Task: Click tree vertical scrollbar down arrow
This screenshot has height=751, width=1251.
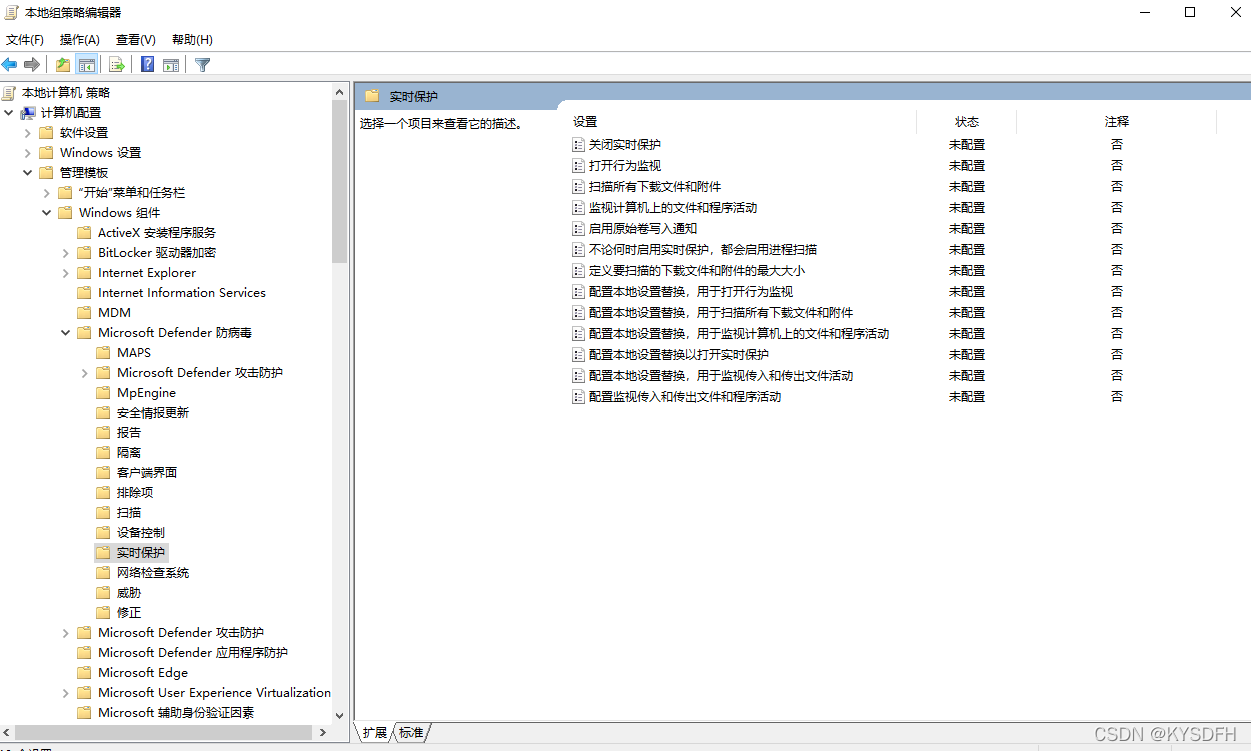Action: click(340, 715)
